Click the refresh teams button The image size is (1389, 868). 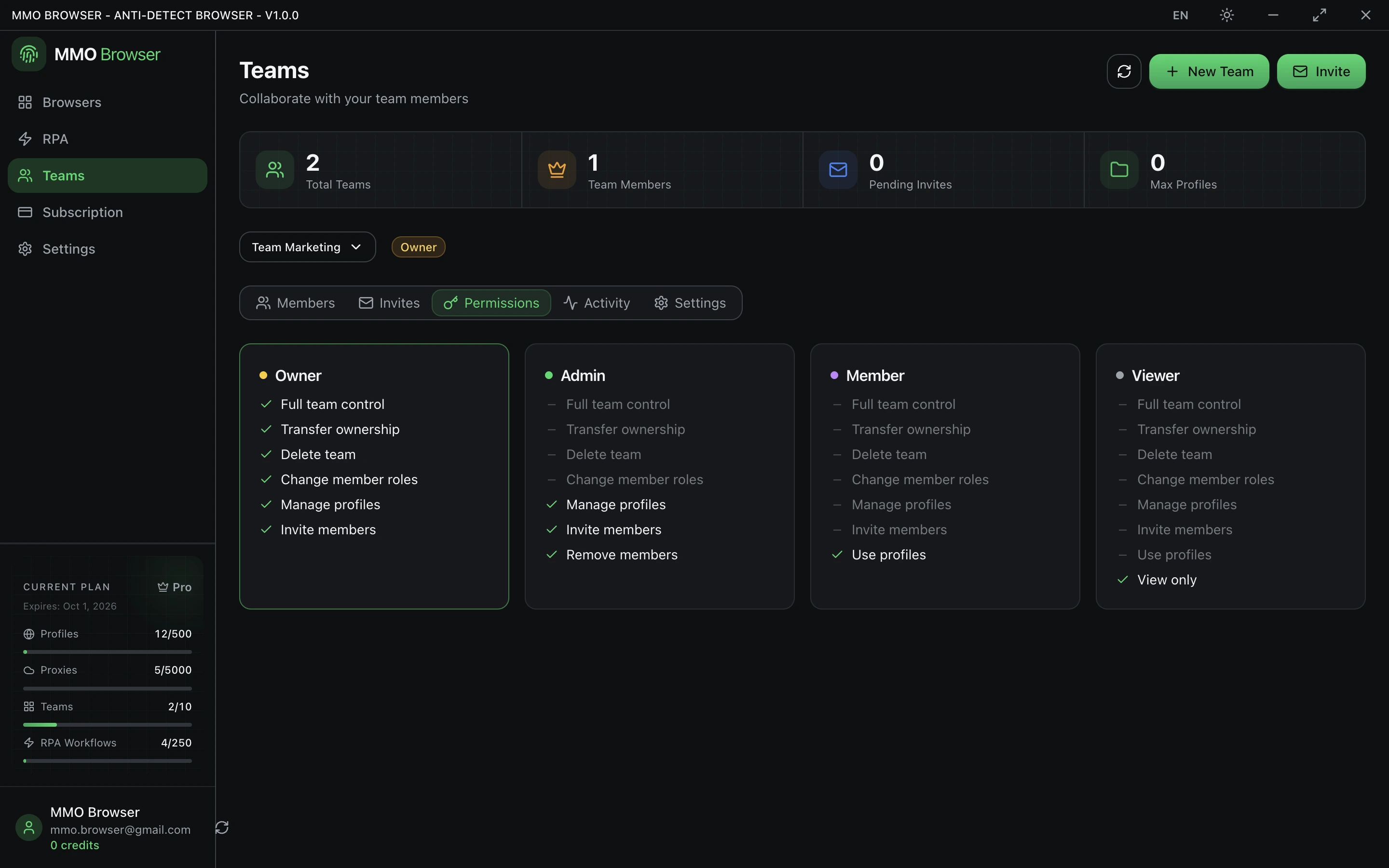tap(1124, 71)
